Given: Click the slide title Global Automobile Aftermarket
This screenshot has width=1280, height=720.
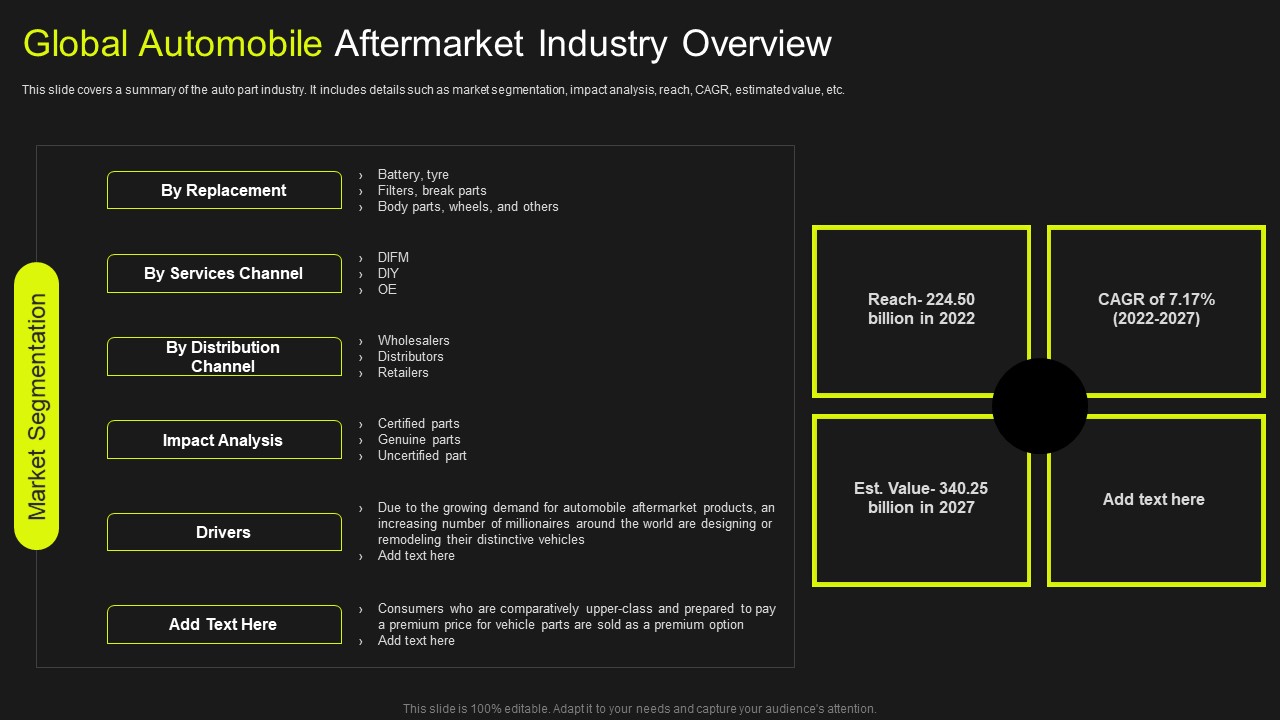Looking at the screenshot, I should coord(427,44).
